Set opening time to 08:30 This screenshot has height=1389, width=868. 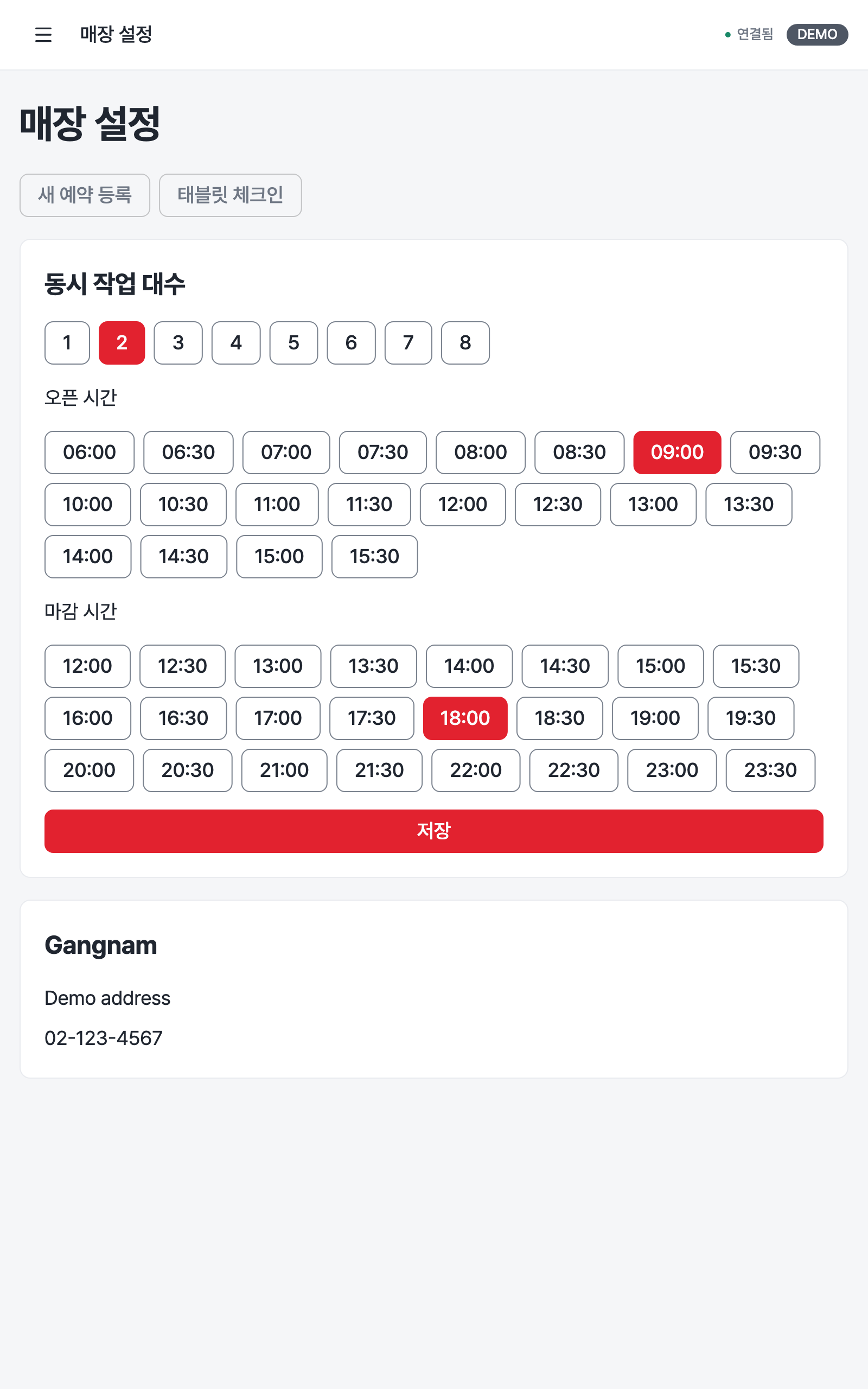pos(579,453)
